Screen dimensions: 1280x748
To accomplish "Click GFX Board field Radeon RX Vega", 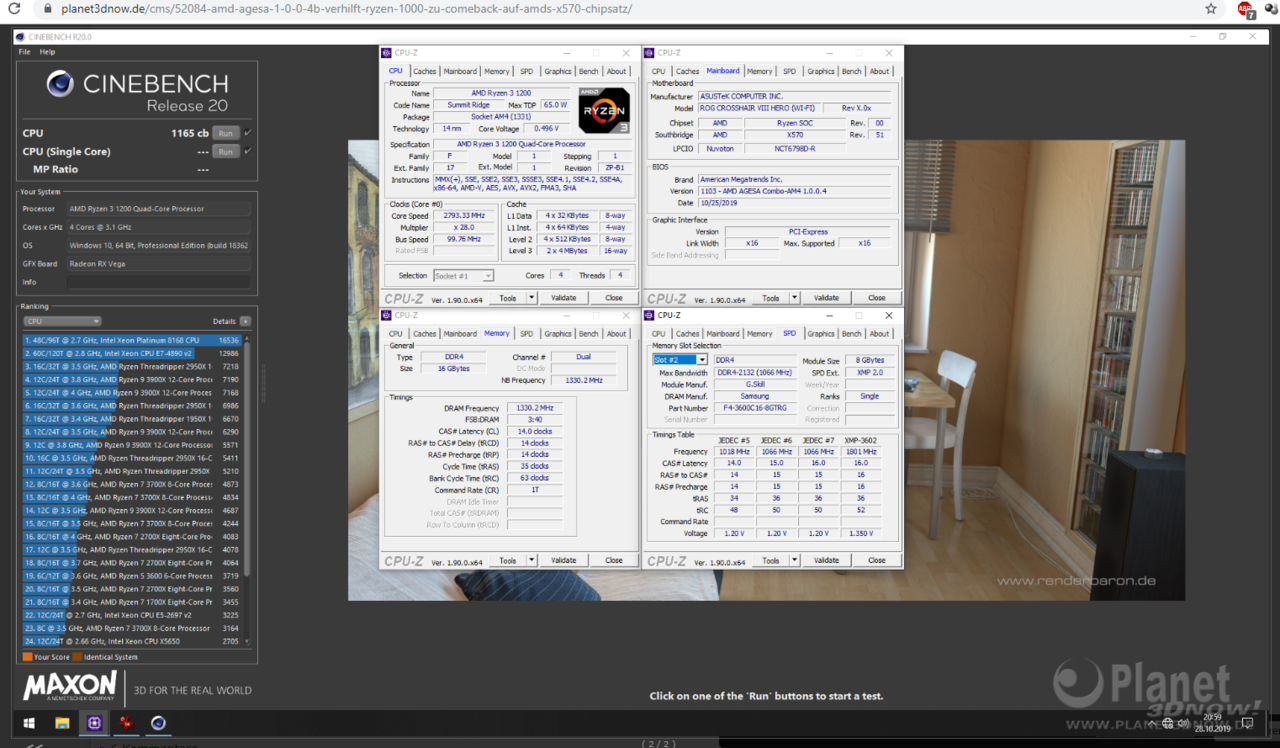I will click(158, 264).
